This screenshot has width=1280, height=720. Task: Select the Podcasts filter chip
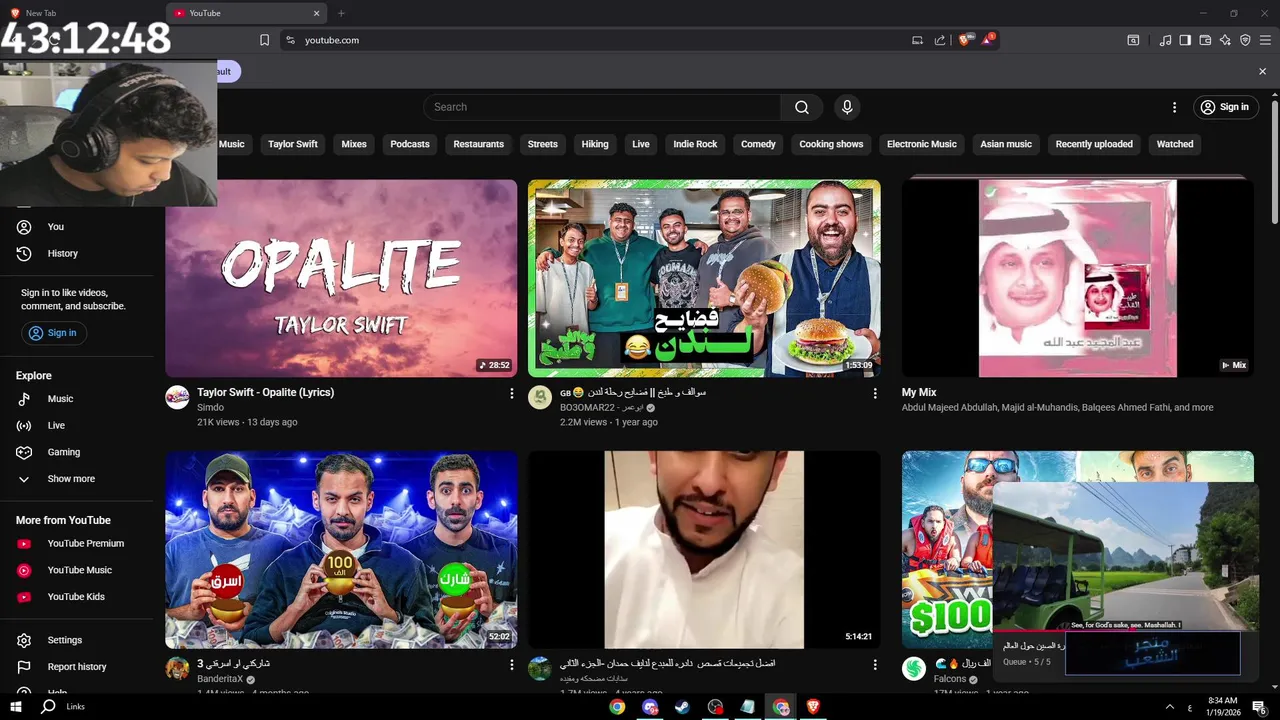point(410,144)
